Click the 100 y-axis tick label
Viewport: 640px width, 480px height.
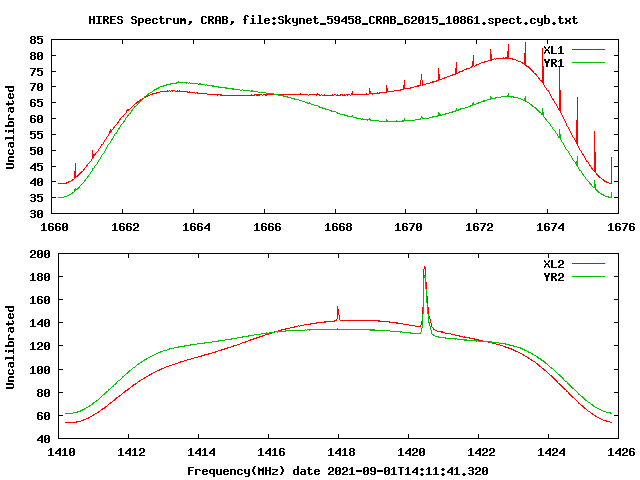coord(40,370)
